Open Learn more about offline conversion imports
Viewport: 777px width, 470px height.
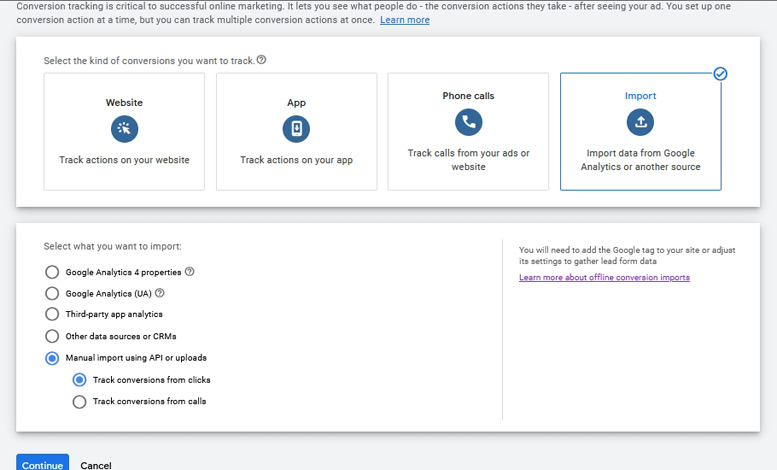click(604, 277)
